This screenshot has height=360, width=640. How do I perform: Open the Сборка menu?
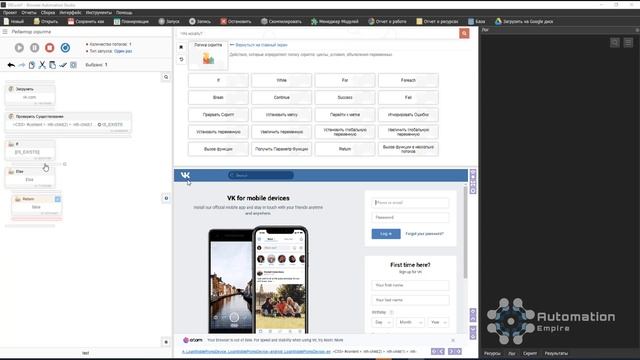48,13
